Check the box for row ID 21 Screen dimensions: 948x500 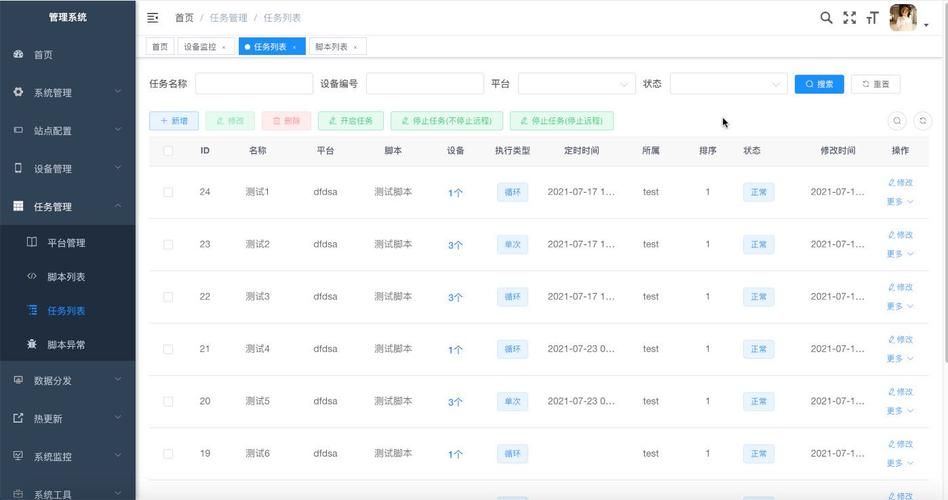point(168,349)
